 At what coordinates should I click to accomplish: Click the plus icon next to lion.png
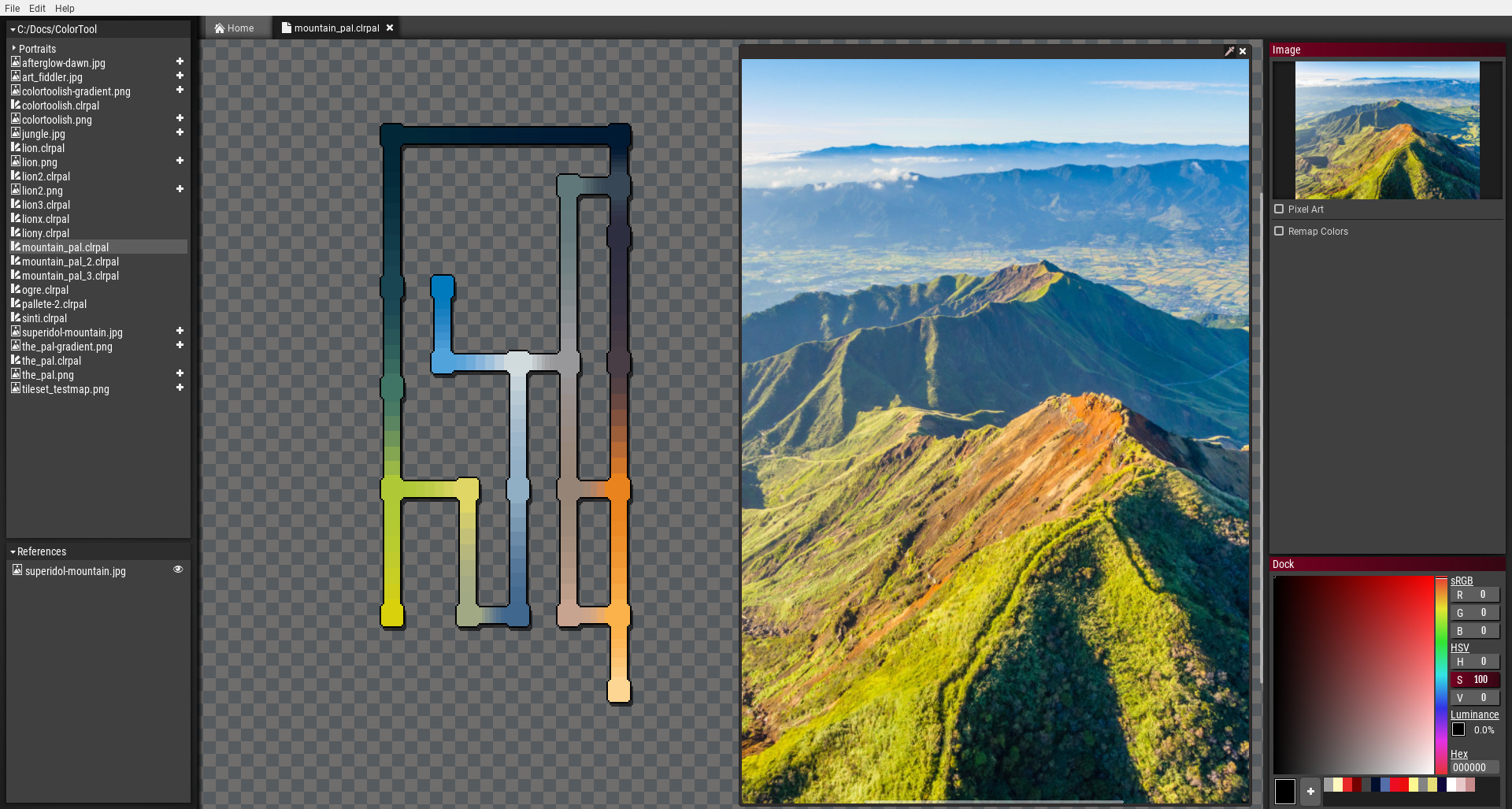pyautogui.click(x=180, y=161)
